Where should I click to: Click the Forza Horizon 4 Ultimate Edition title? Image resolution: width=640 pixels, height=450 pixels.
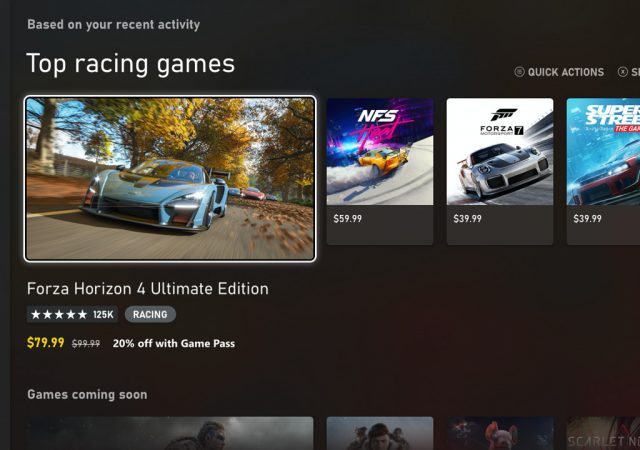point(148,289)
